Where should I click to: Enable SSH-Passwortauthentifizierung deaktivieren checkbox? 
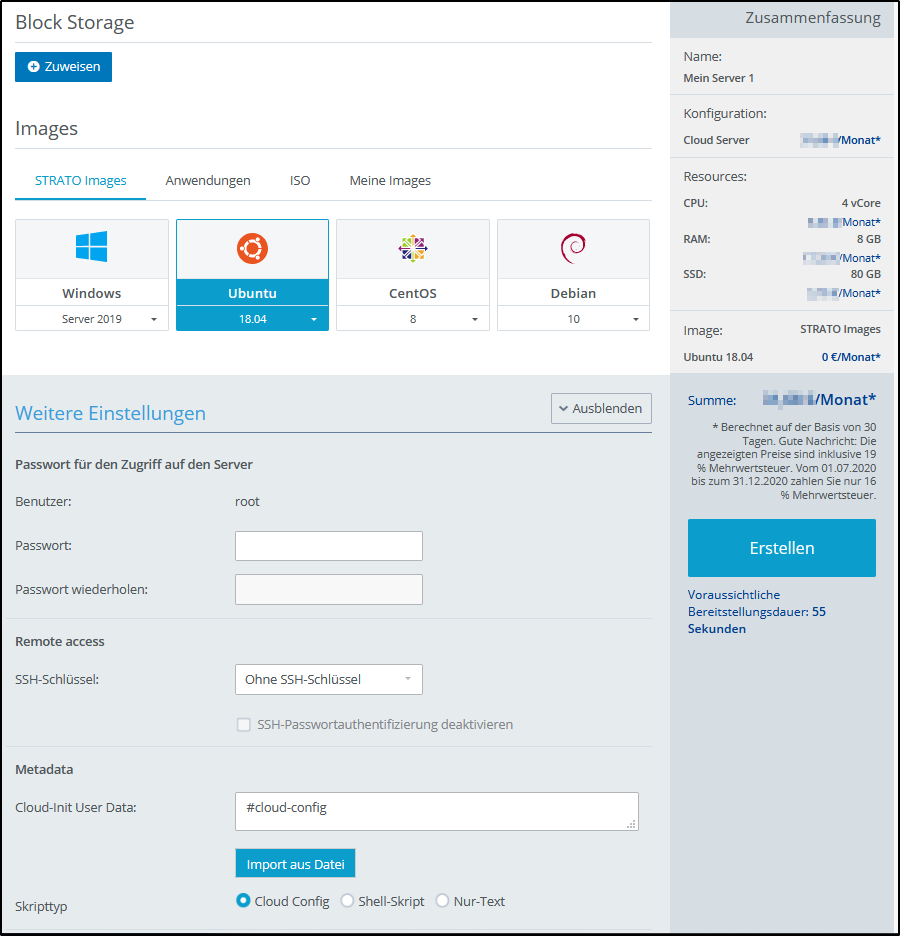244,723
